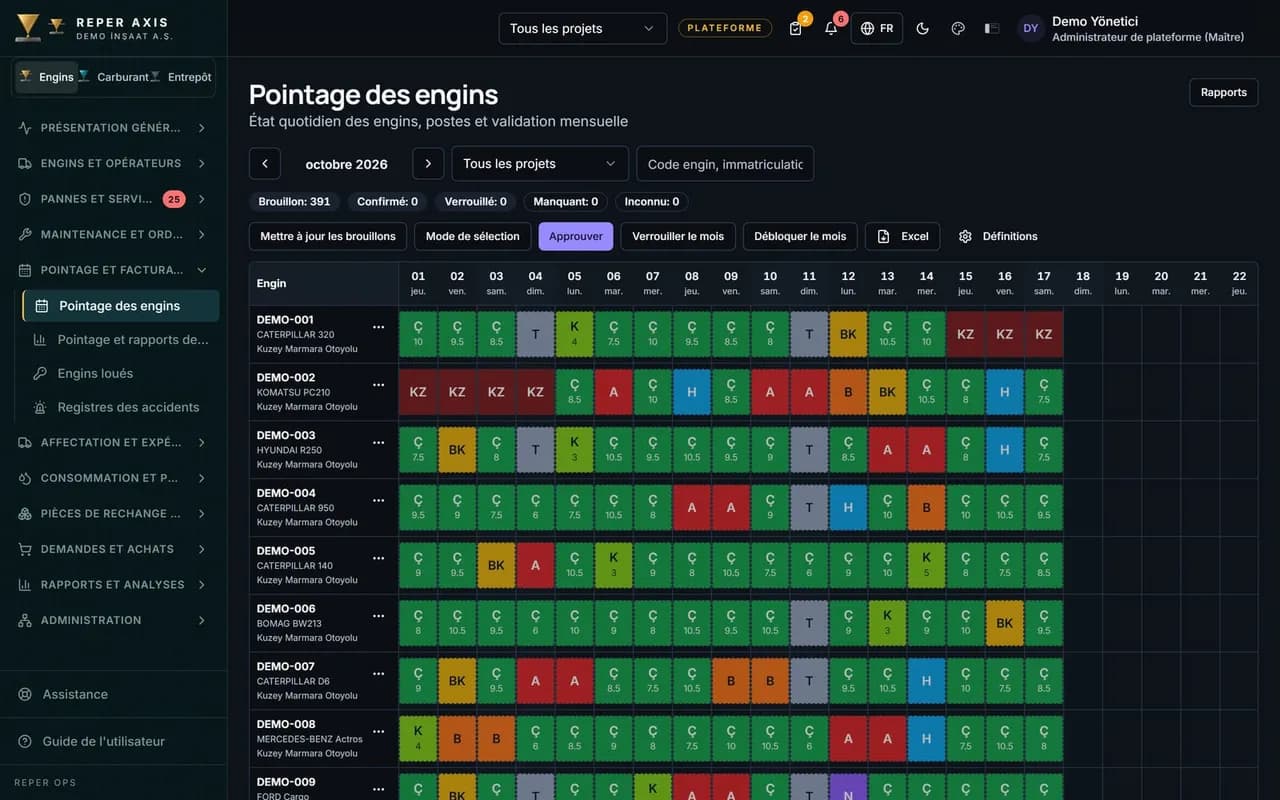This screenshot has width=1280, height=800.
Task: Click the Registres des accidents icon
Action: 40,407
